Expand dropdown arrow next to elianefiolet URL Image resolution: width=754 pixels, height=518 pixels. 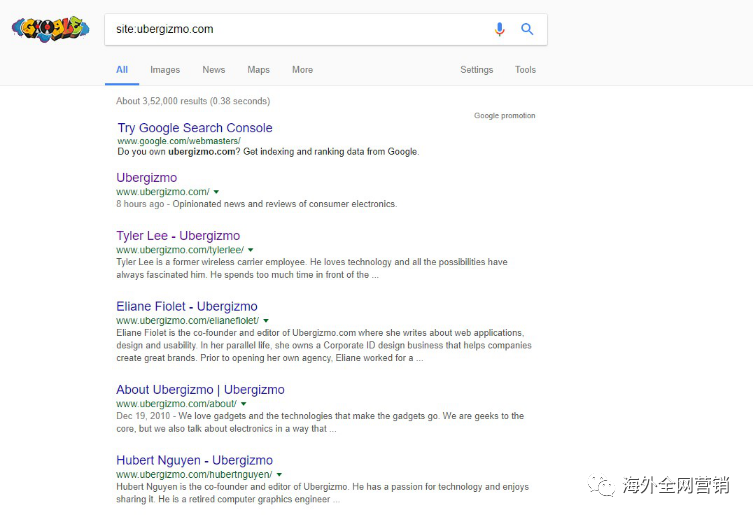(x=266, y=320)
